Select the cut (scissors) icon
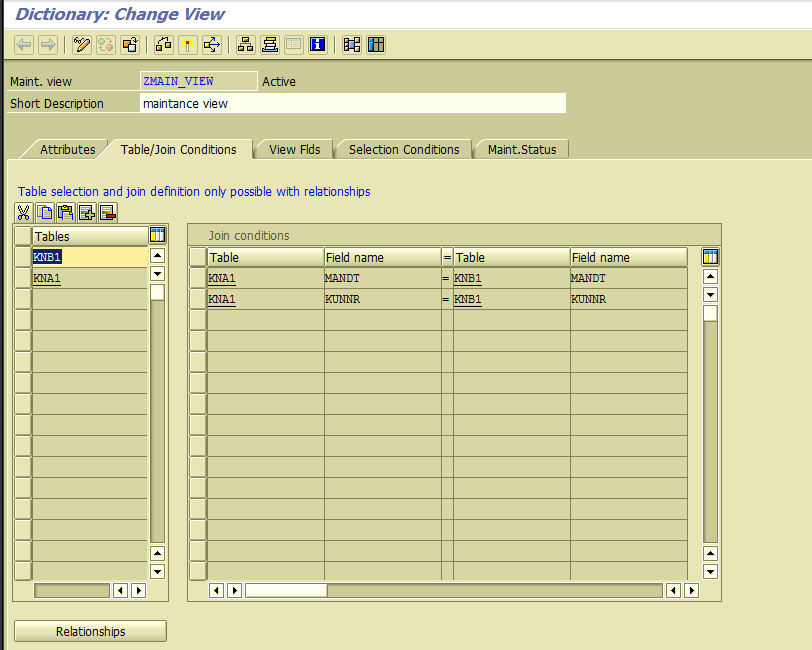 click(x=23, y=212)
